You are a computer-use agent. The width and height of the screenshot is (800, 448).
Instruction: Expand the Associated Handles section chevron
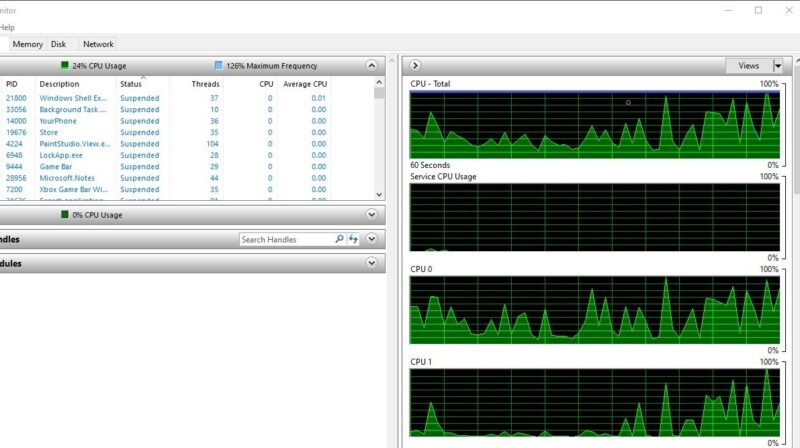[371, 239]
